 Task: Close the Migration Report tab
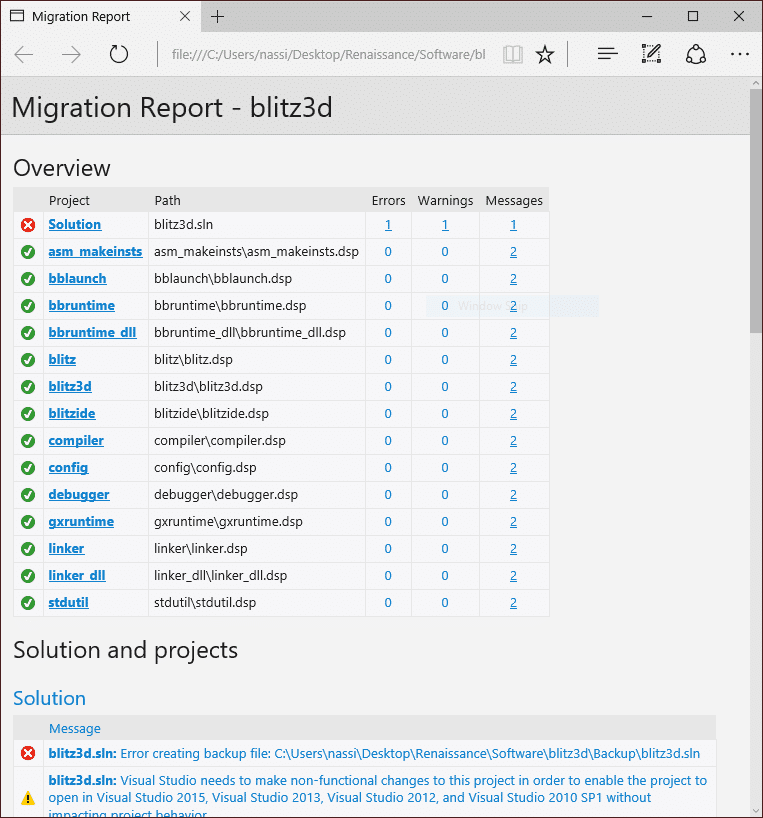pos(185,16)
